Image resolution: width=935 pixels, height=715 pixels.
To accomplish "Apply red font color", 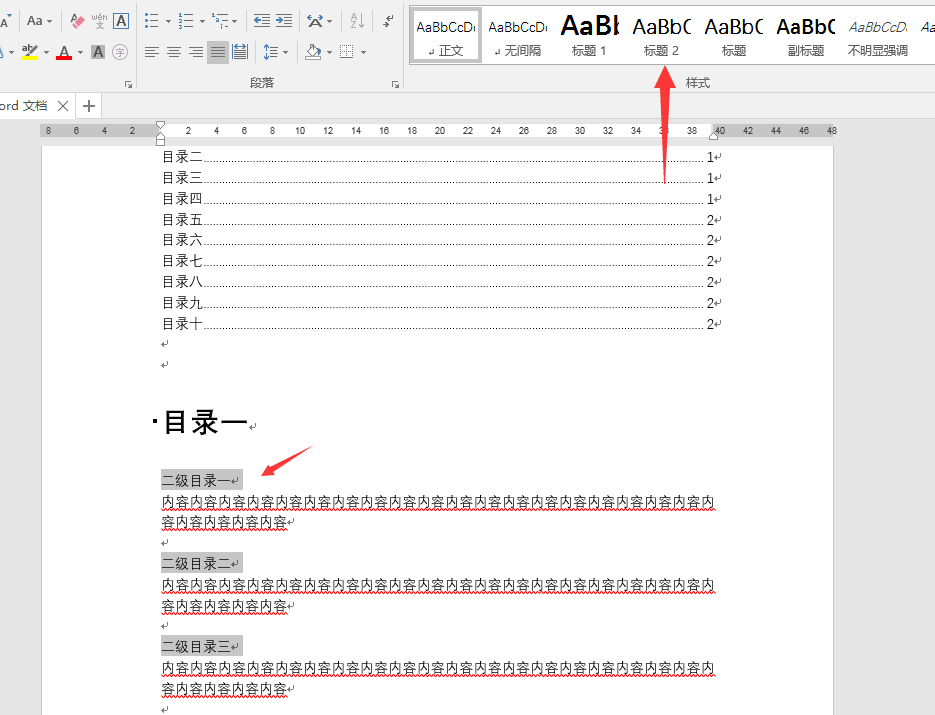I will pos(64,52).
